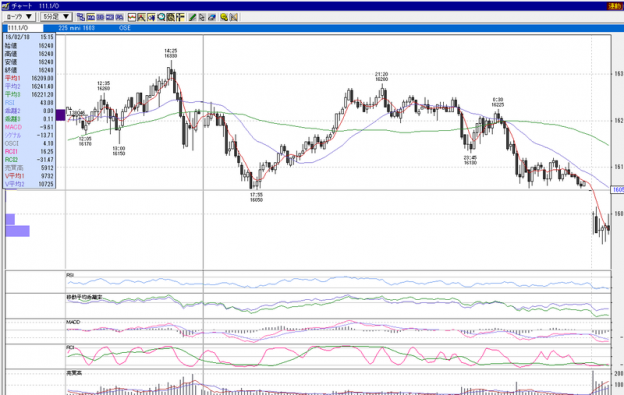
Task: Click the red line chart icon
Action: (x=132, y=17)
